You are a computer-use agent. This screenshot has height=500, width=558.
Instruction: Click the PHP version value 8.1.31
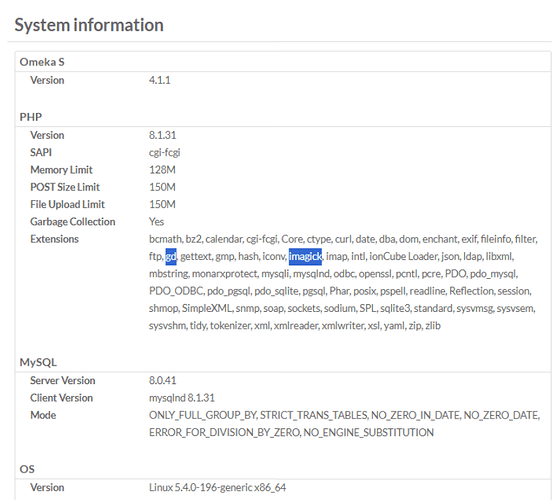tap(163, 135)
